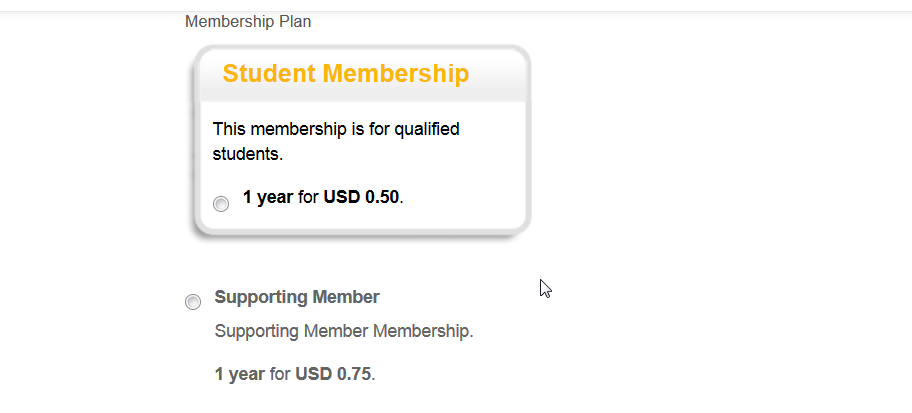The height and width of the screenshot is (413, 912).
Task: Click the 'Supporting Member Membership.' description
Action: [x=344, y=330]
